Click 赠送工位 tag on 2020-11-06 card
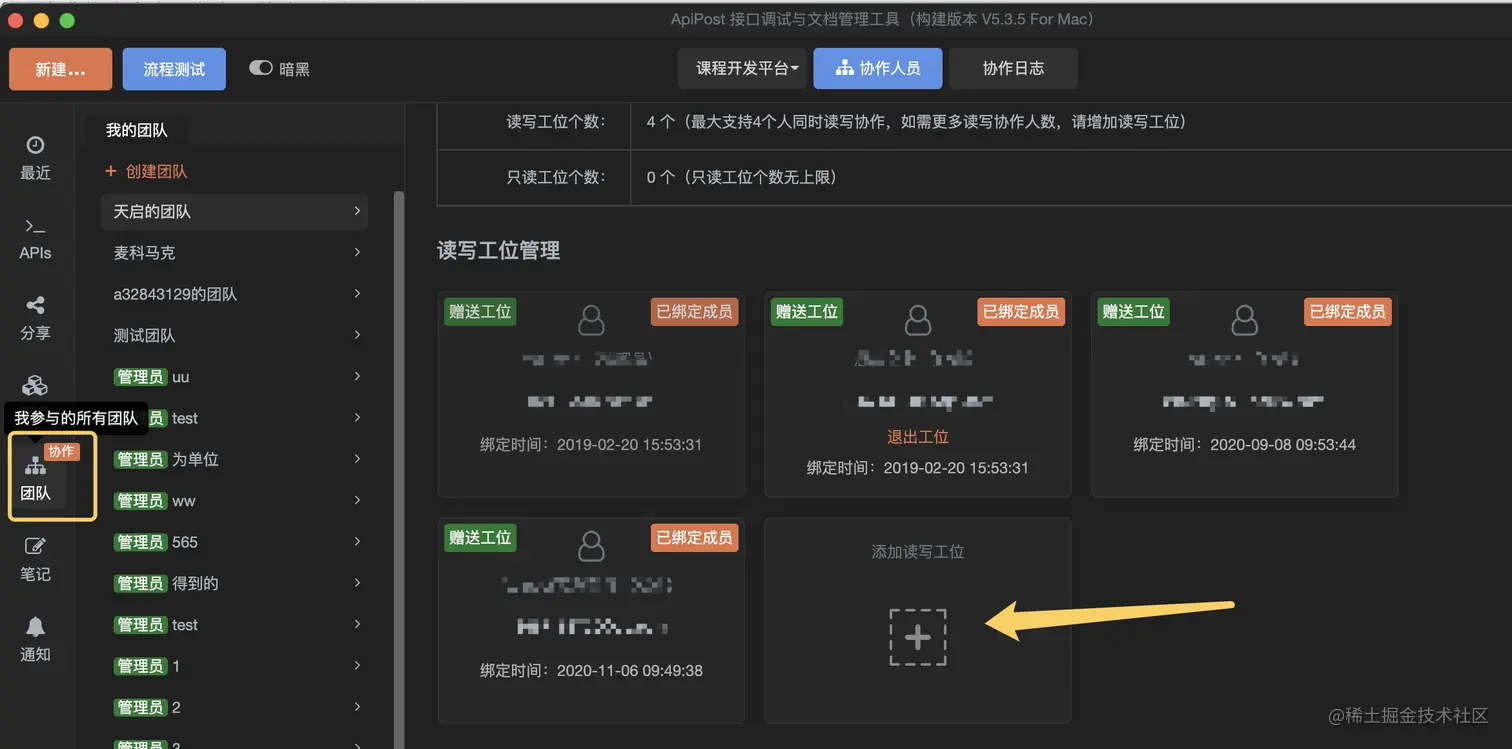The image size is (1512, 749). click(x=480, y=537)
